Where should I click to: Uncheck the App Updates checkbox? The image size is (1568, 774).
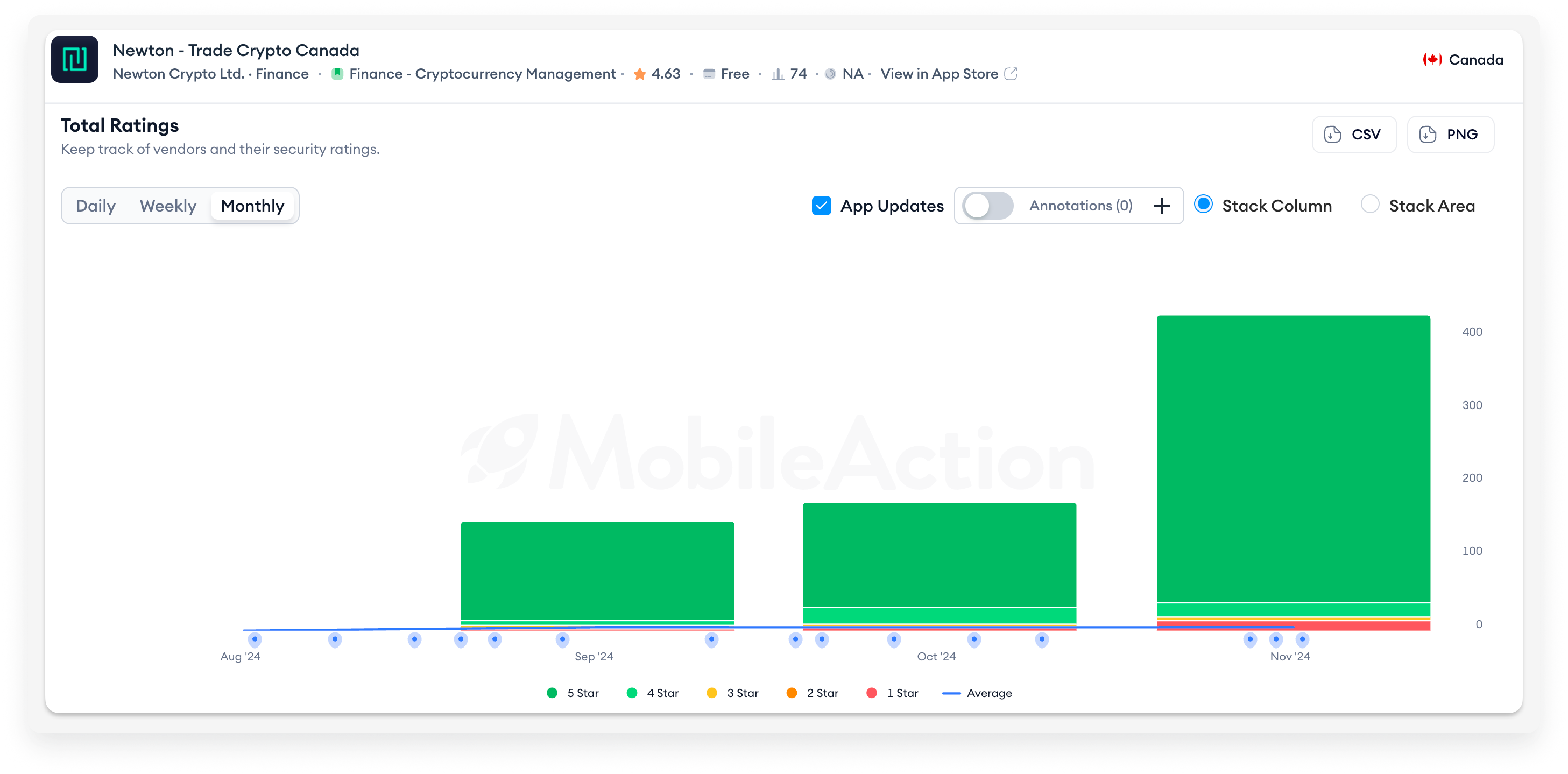821,206
